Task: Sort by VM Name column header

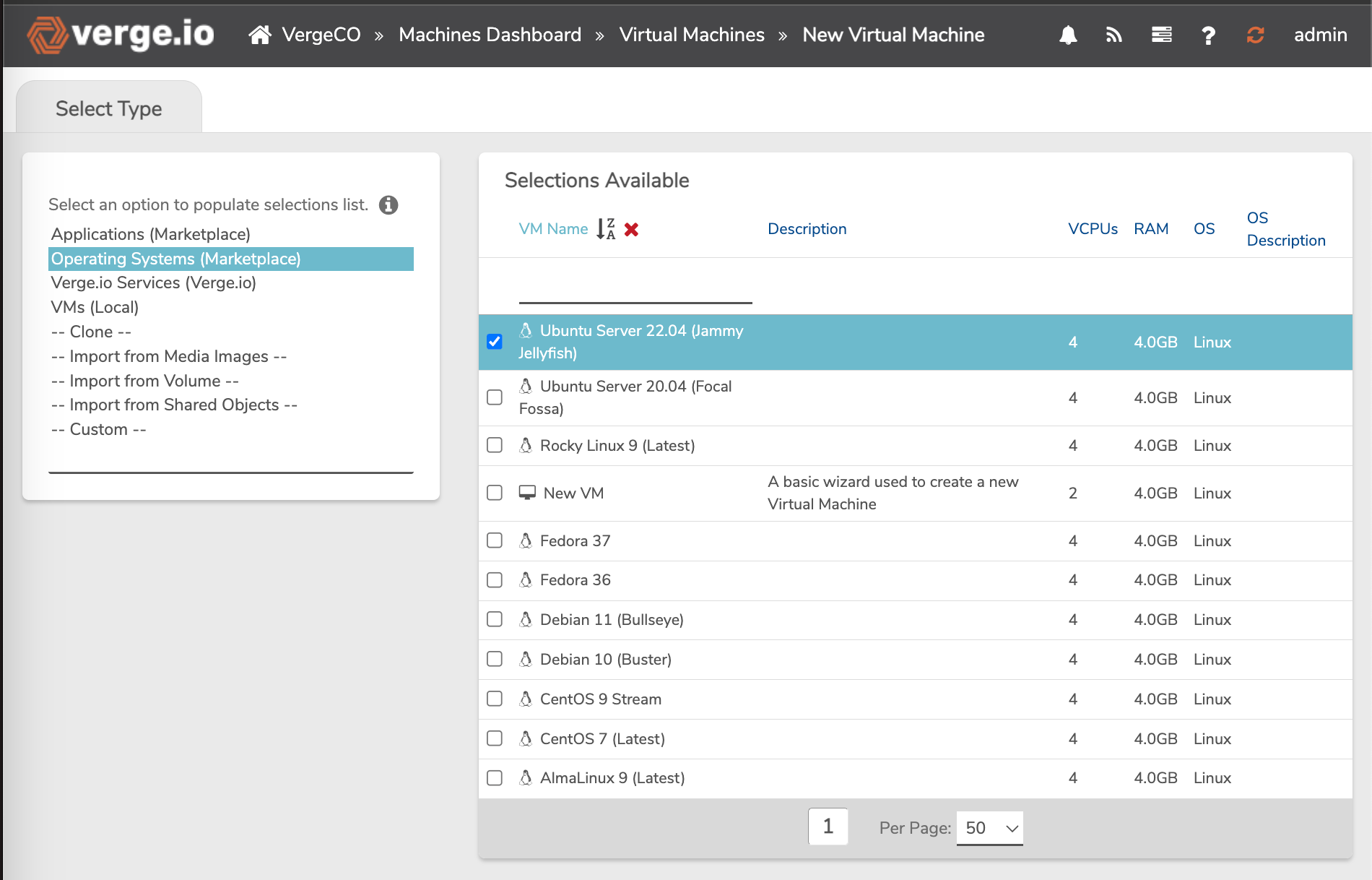Action: pyautogui.click(x=553, y=229)
